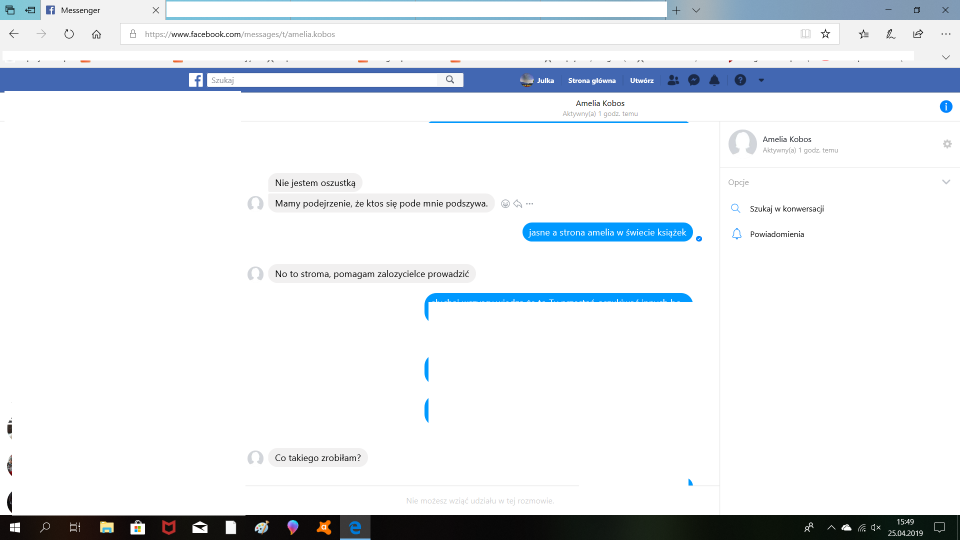The image size is (960, 540).
Task: Click the Facebook Szukaj search field
Action: [322, 80]
